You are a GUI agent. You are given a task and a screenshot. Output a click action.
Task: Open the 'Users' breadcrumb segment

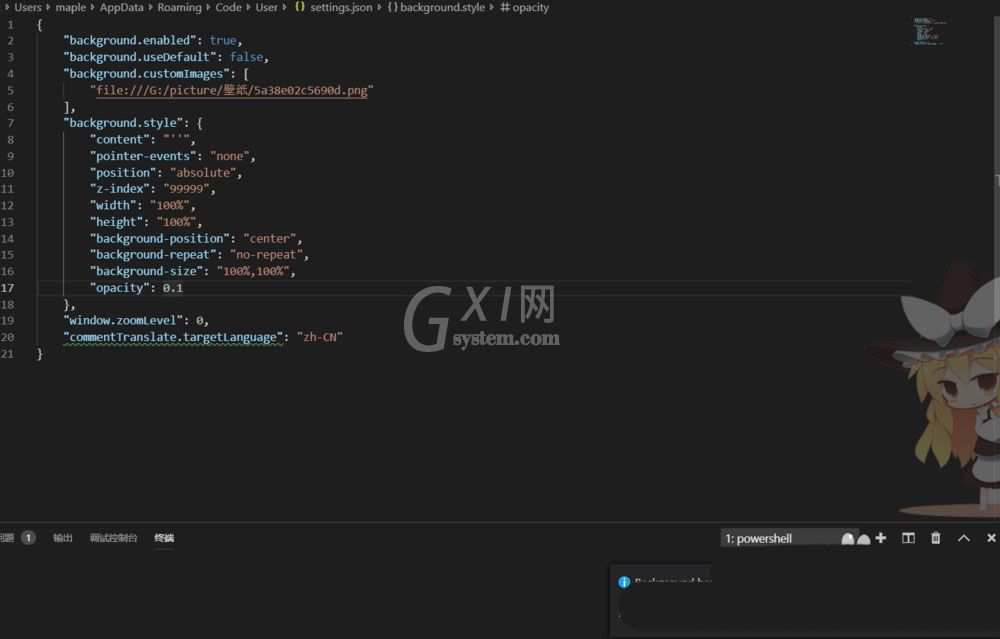[x=27, y=7]
